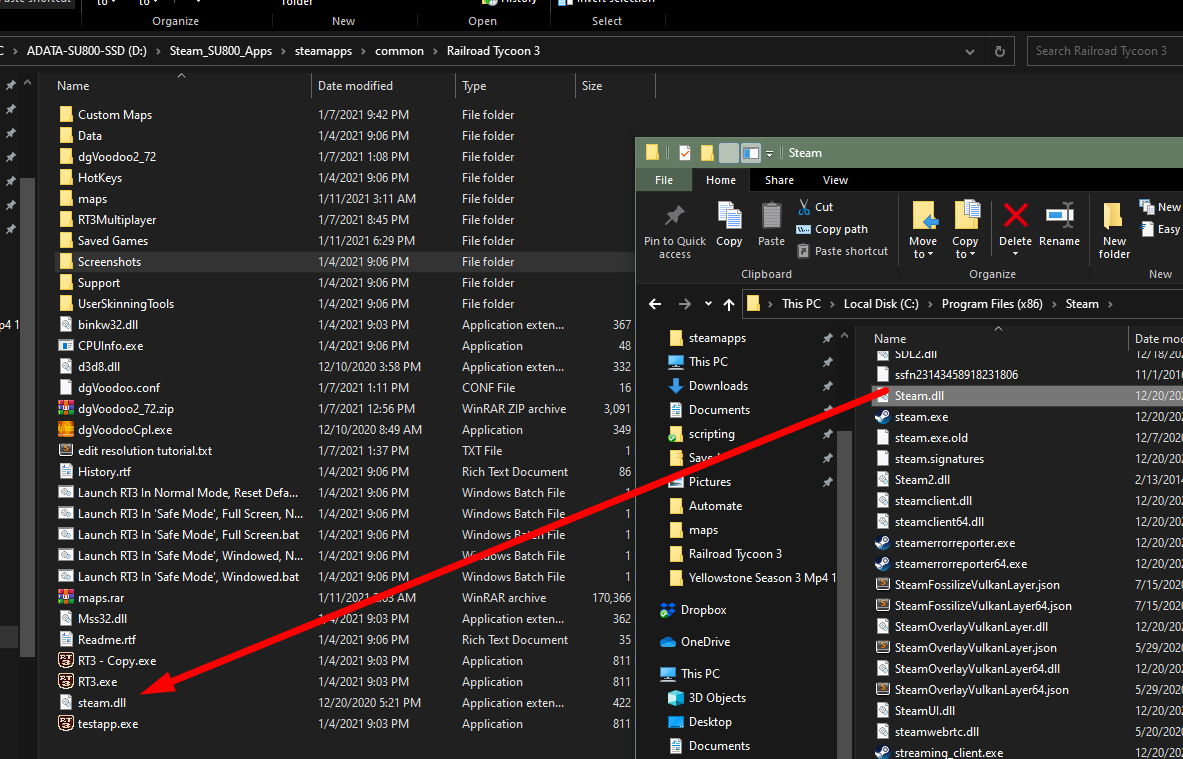
Task: Click Program Files (x86) in the address path
Action: pos(992,304)
